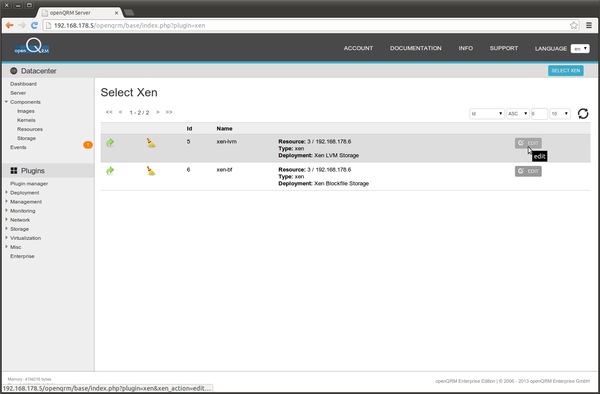
Task: Click the Plugins grid icon
Action: [14, 171]
